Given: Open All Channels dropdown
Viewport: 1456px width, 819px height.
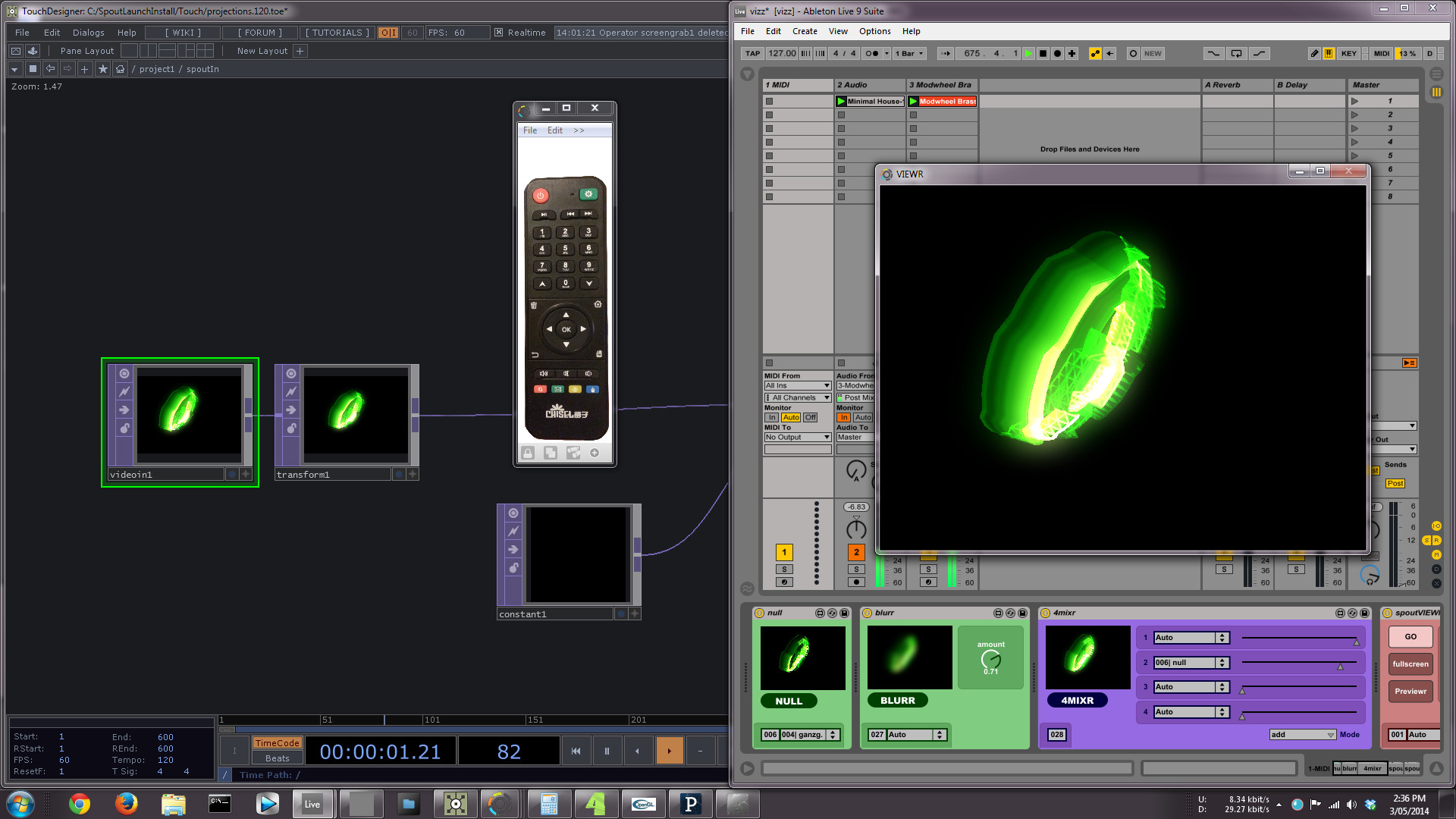Looking at the screenshot, I should (x=797, y=398).
